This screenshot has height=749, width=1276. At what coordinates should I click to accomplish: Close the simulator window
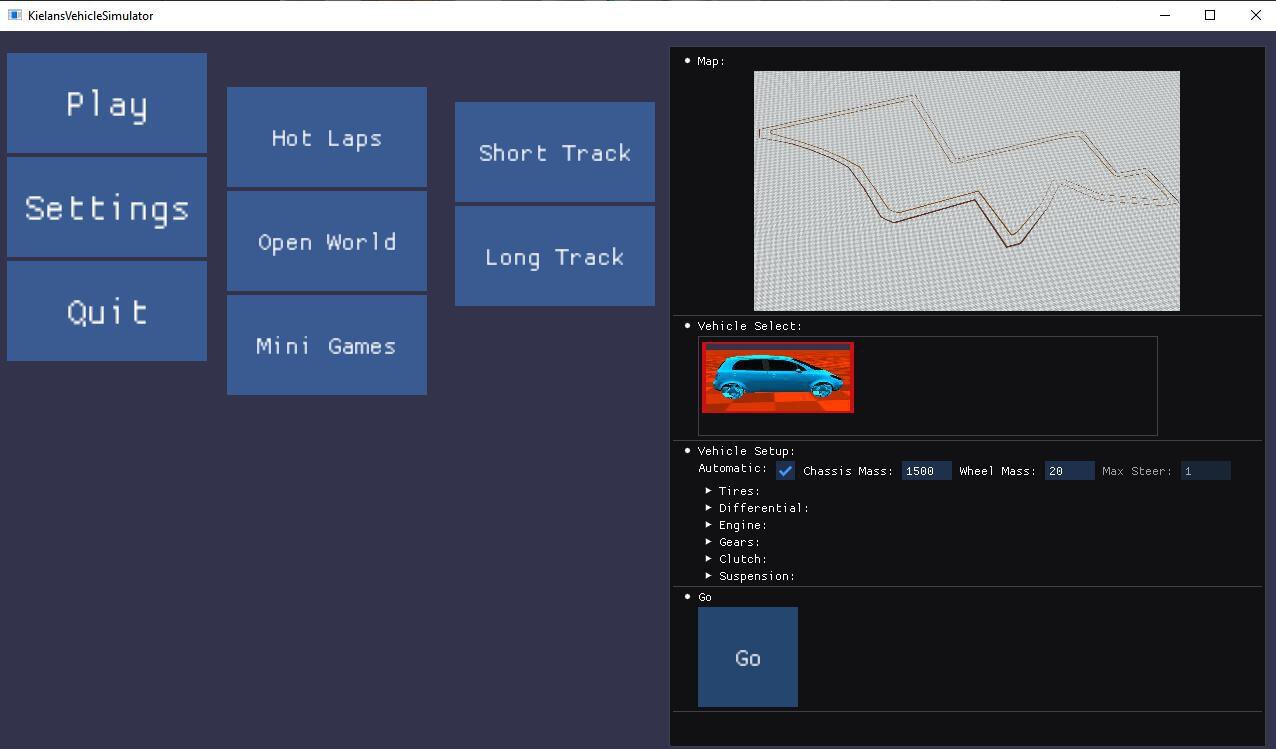tap(1256, 15)
